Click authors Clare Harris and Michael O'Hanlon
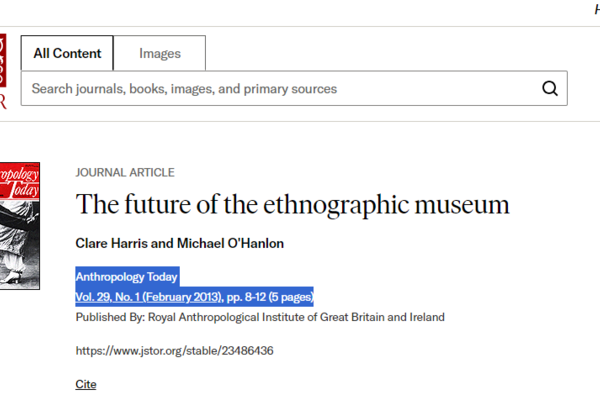 tap(179, 243)
